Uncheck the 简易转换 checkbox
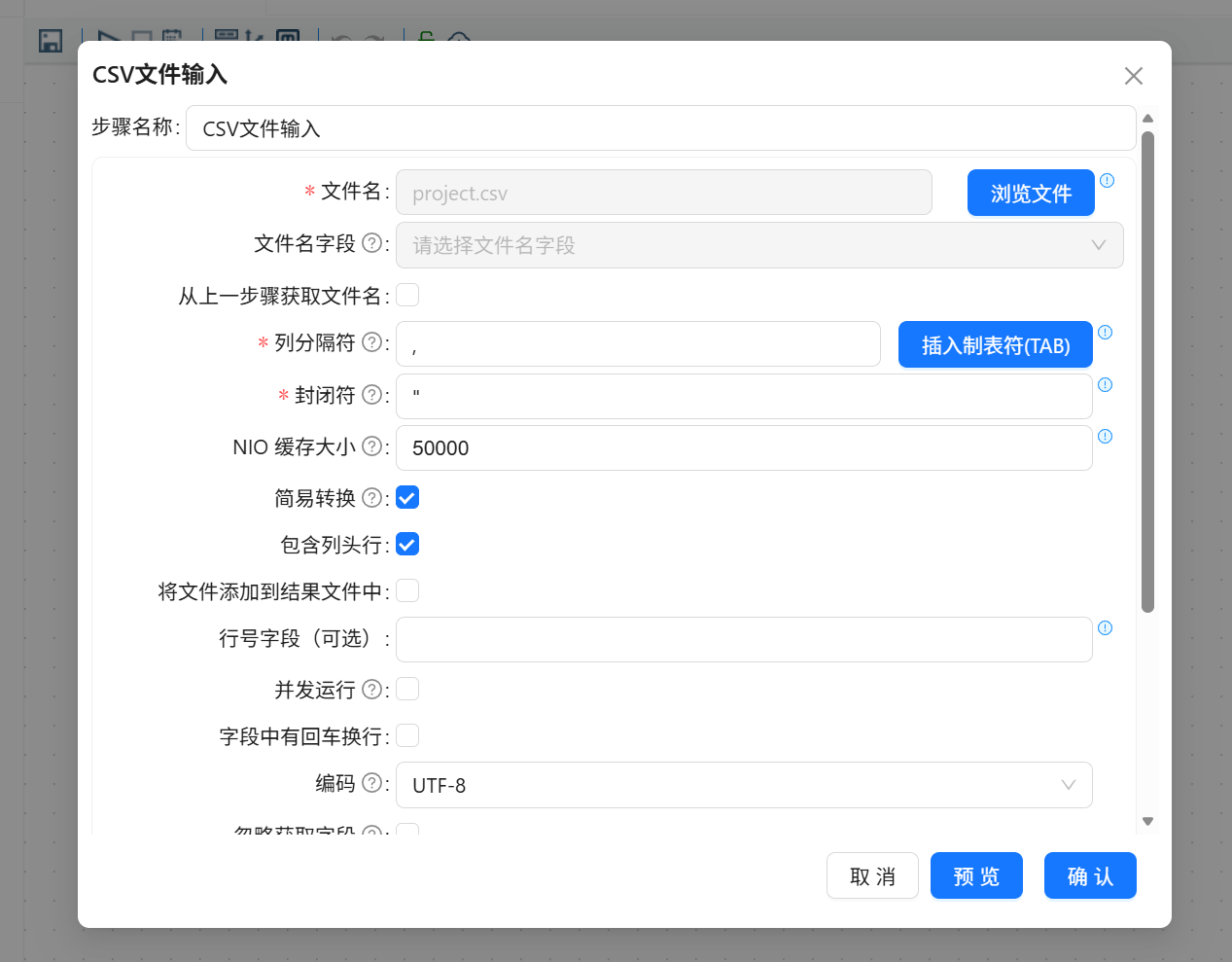Image resolution: width=1232 pixels, height=962 pixels. [407, 497]
